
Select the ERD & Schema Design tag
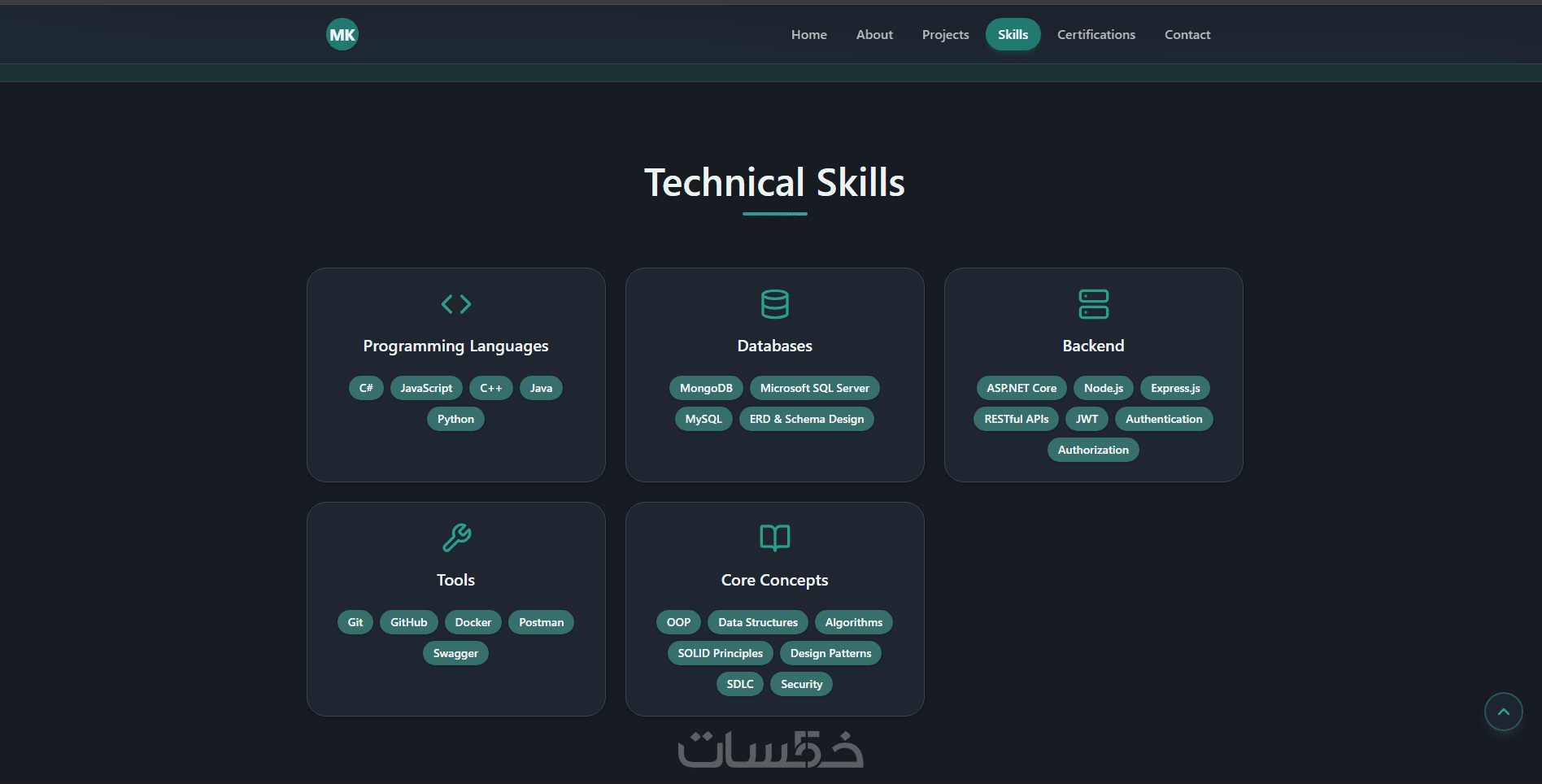807,419
